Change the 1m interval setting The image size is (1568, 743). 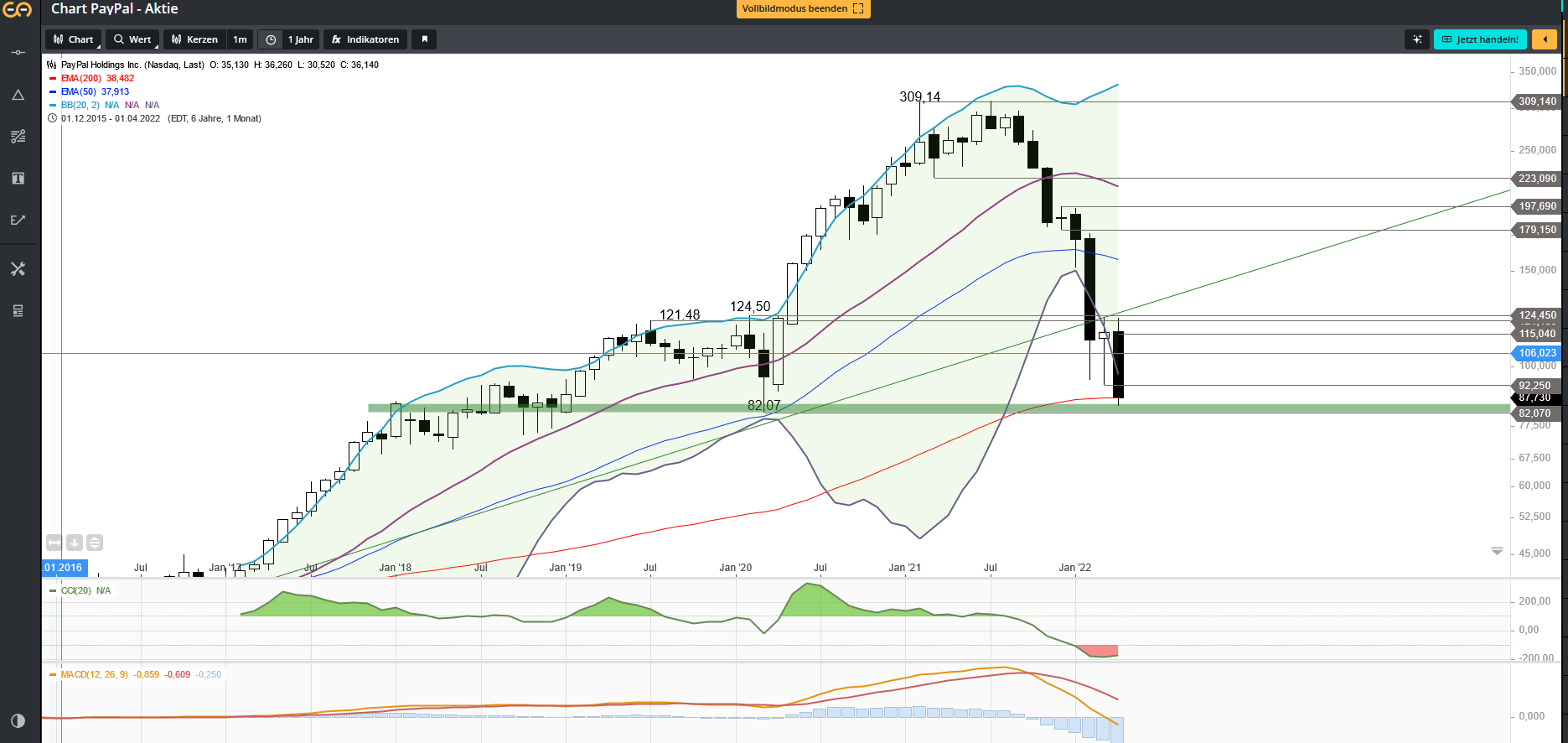[240, 39]
